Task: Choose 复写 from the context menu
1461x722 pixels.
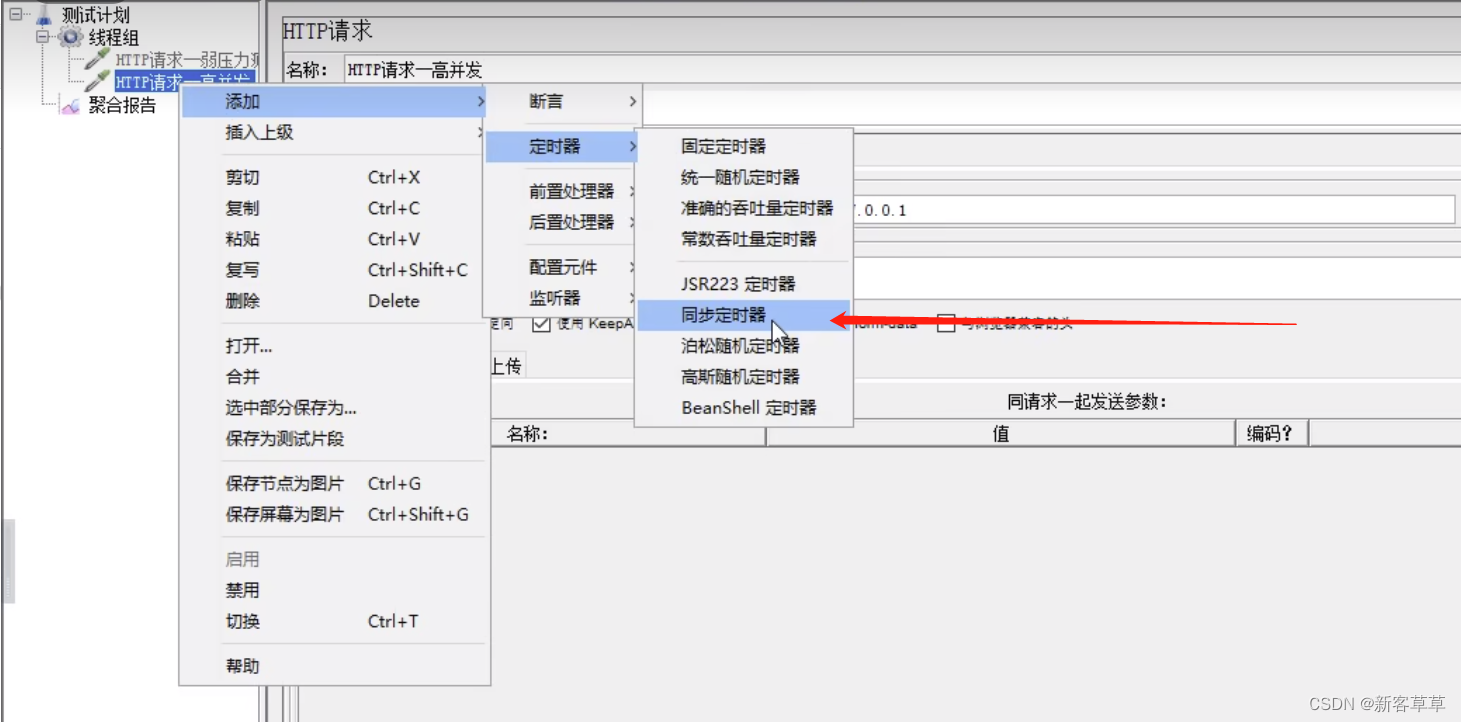Action: 334,270
